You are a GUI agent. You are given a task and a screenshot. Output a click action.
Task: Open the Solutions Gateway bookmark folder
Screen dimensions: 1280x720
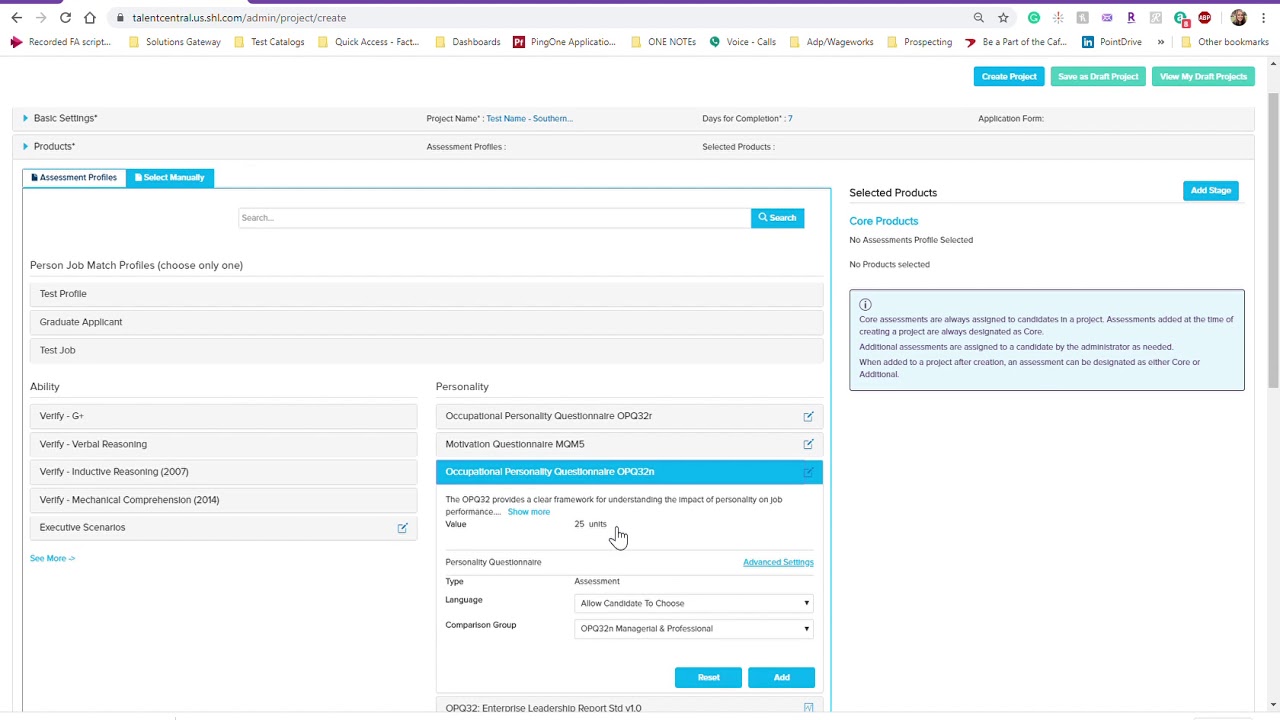click(175, 42)
